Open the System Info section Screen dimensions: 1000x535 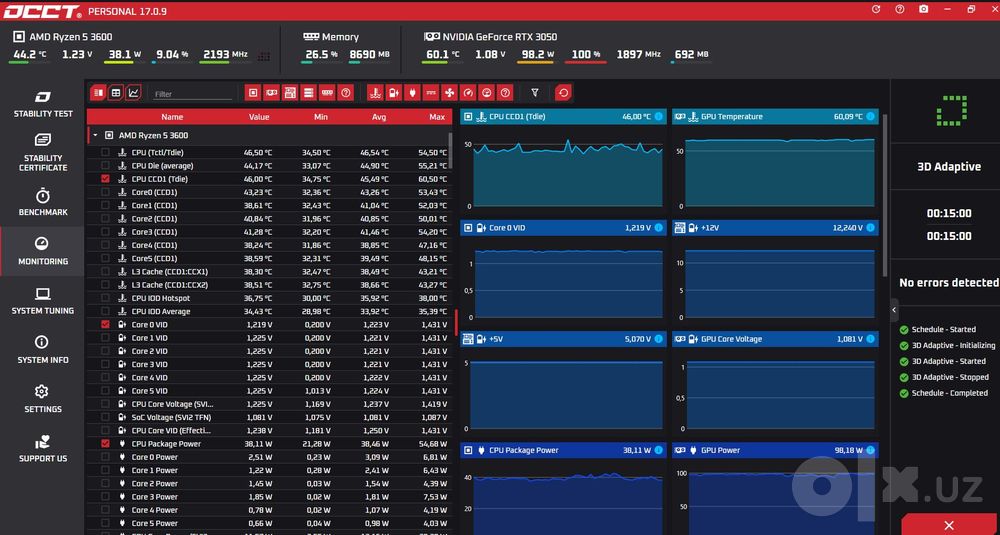[x=43, y=350]
